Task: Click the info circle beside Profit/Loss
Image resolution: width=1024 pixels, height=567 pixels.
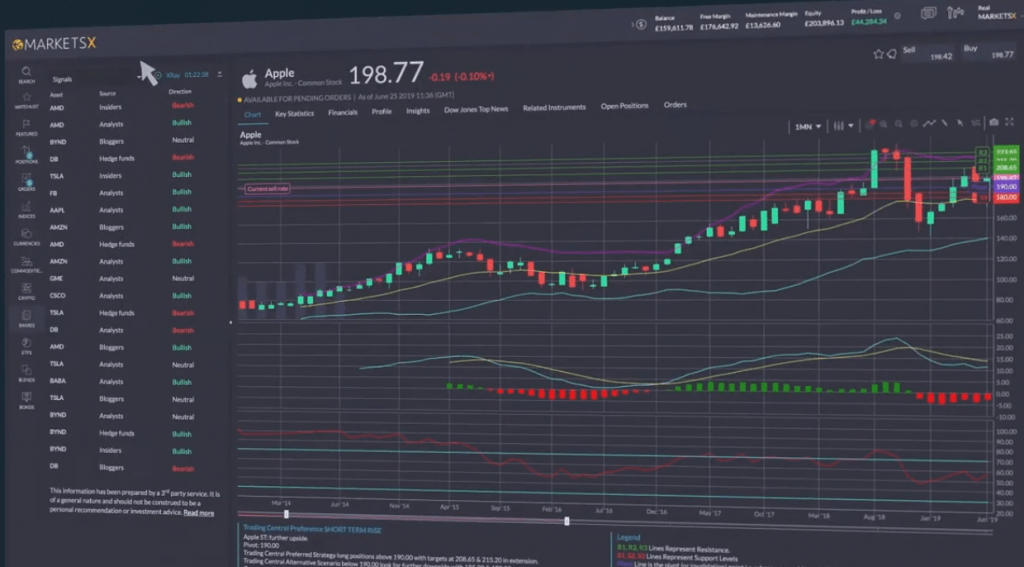Action: pyautogui.click(x=897, y=16)
